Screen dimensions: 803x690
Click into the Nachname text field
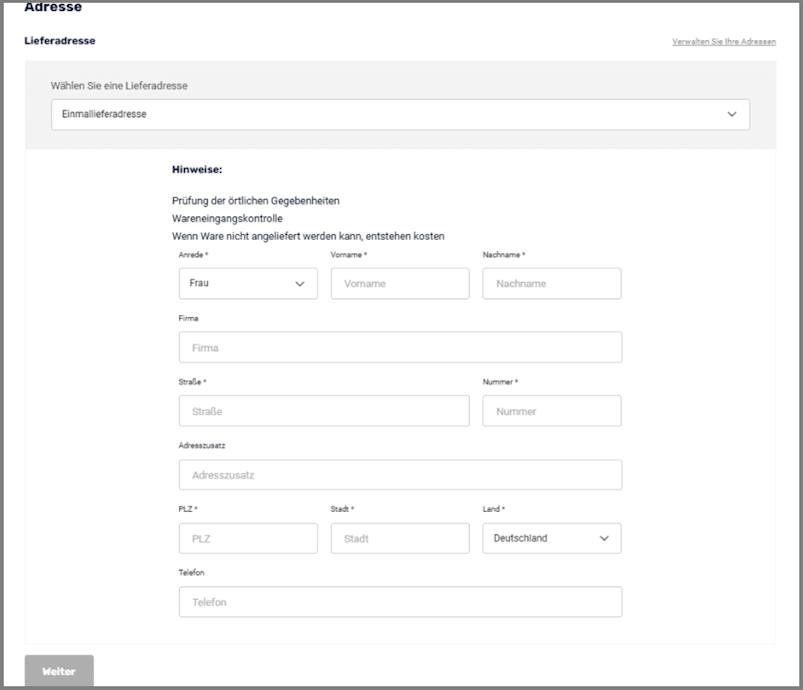(x=551, y=284)
